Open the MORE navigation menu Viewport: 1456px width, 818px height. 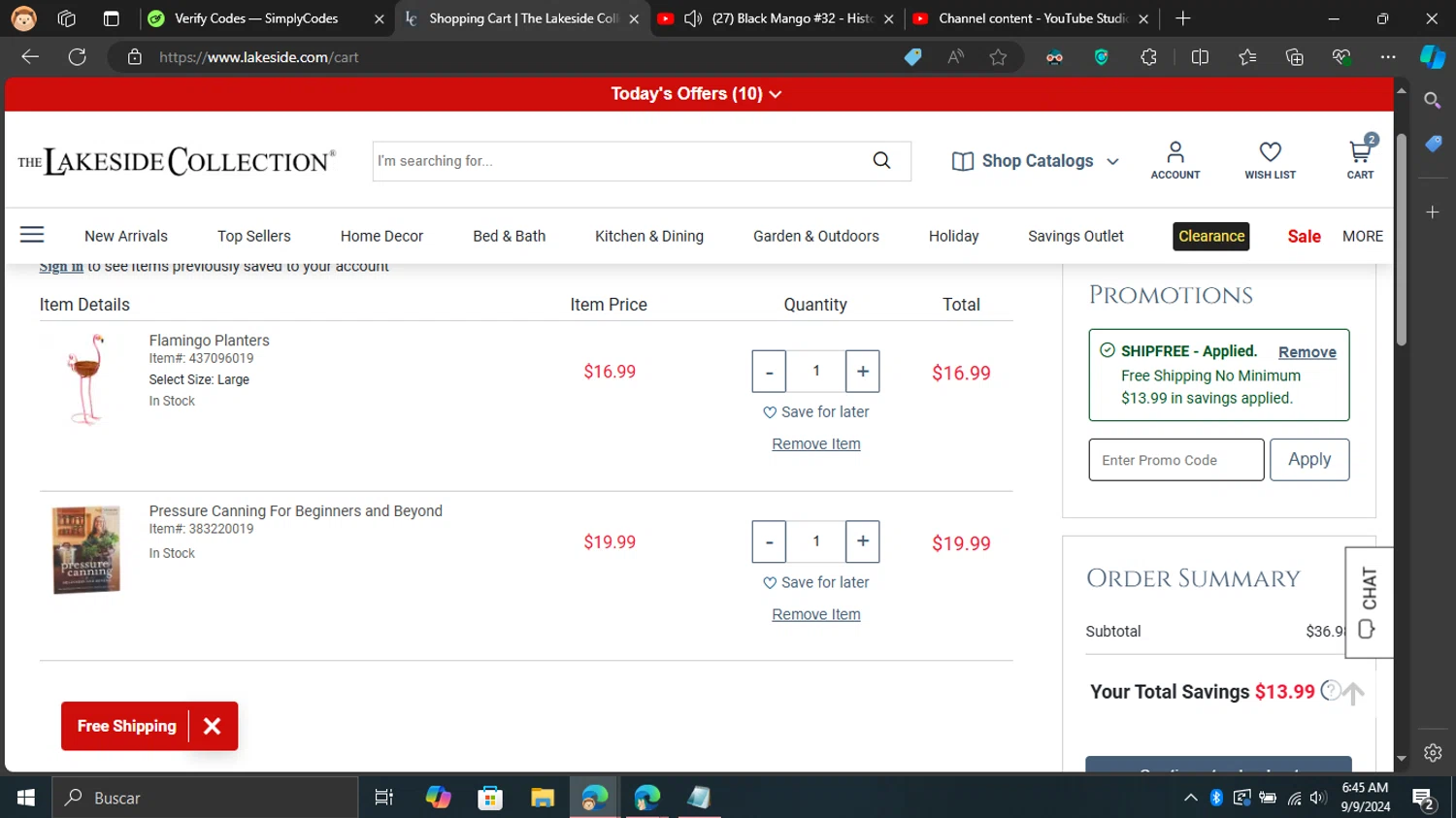click(x=1362, y=236)
